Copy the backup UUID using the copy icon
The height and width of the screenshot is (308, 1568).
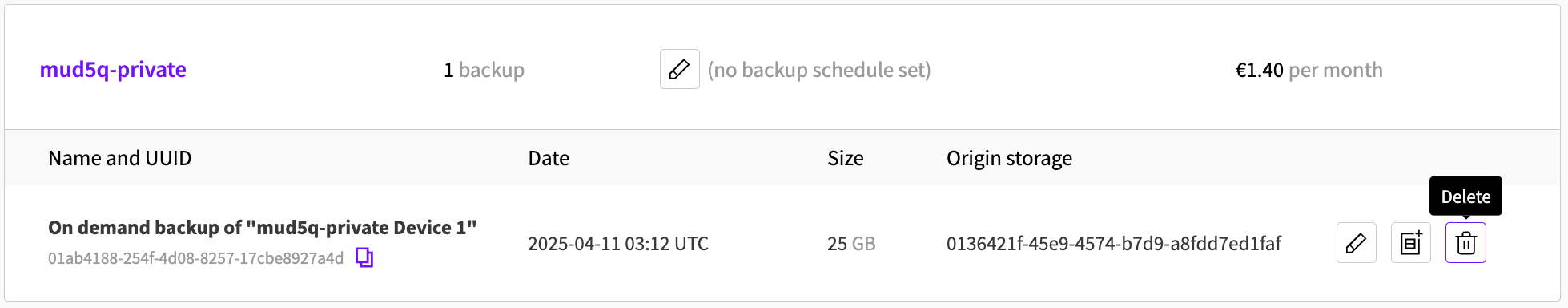pyautogui.click(x=364, y=257)
